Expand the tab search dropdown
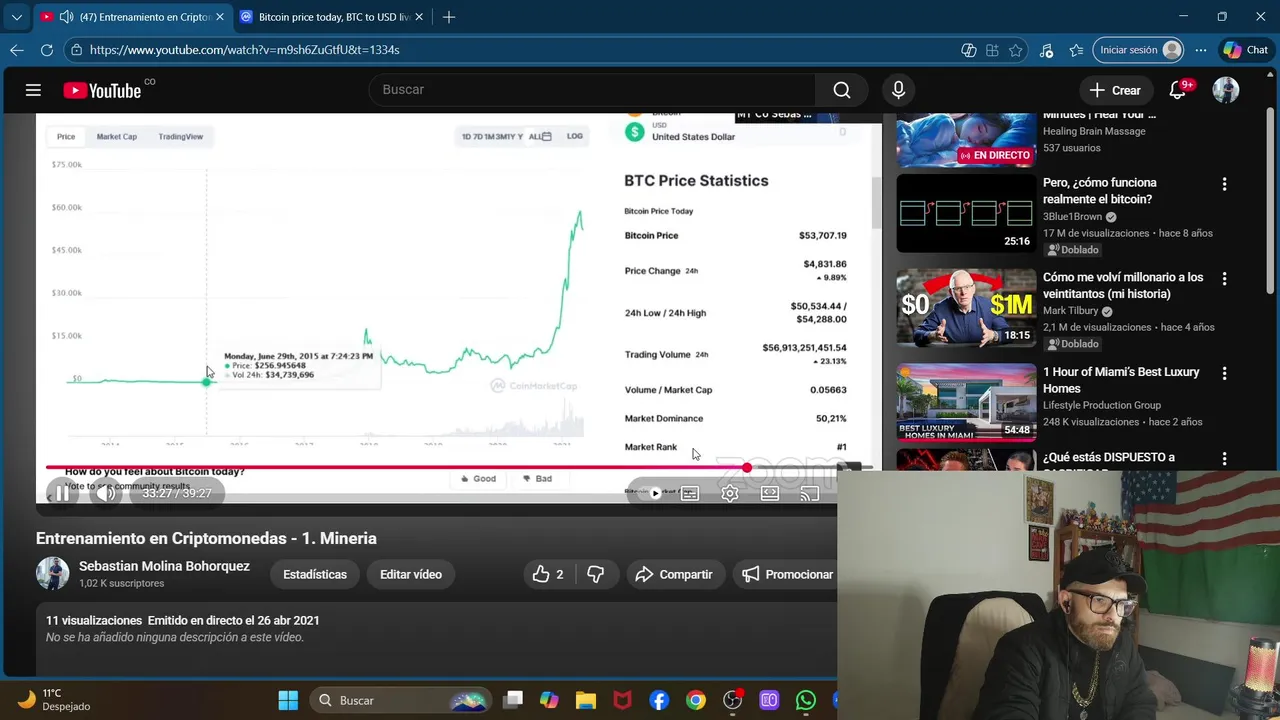The height and width of the screenshot is (720, 1280). (16, 17)
